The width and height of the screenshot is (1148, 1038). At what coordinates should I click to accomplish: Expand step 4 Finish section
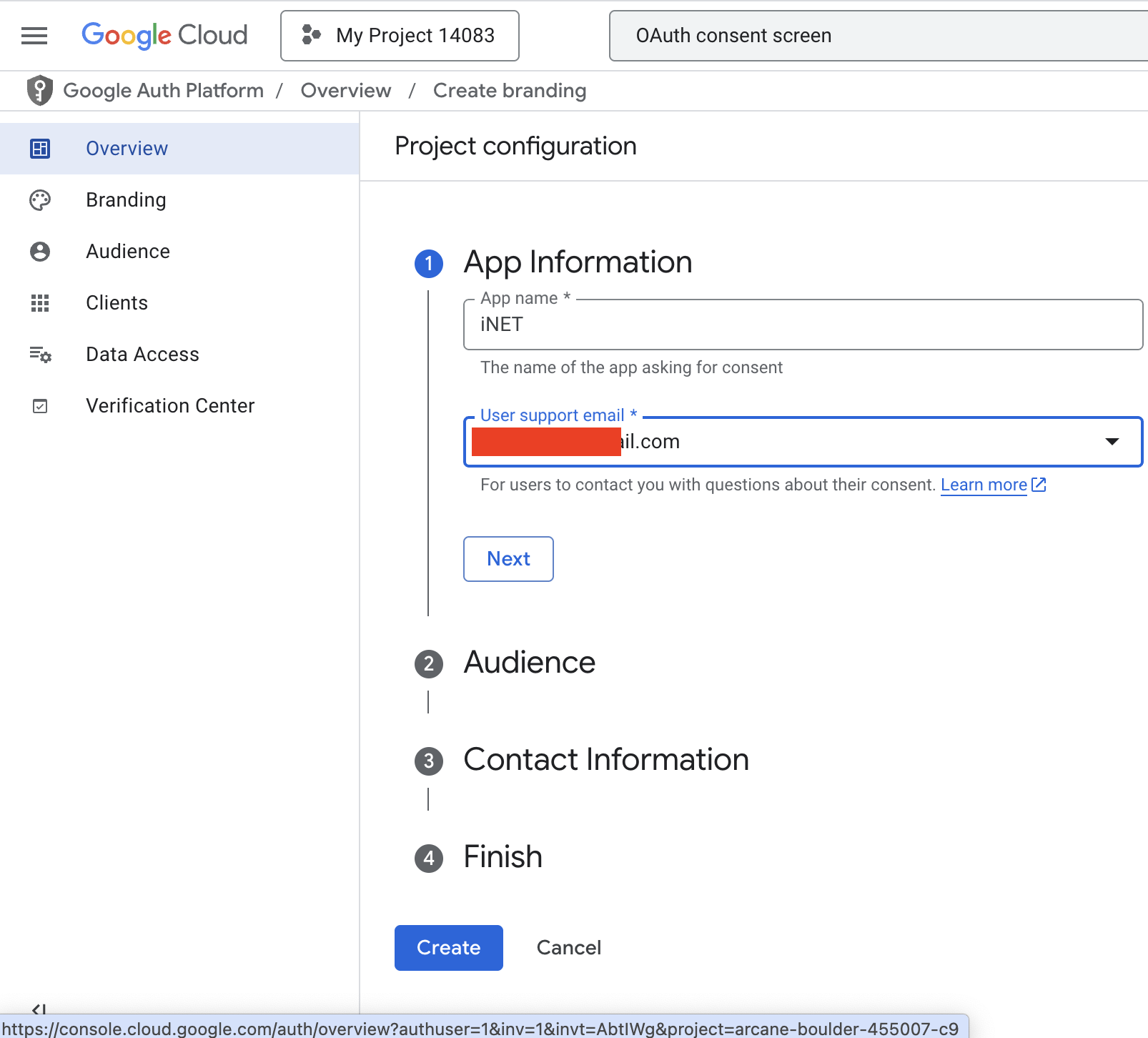pyautogui.click(x=503, y=857)
